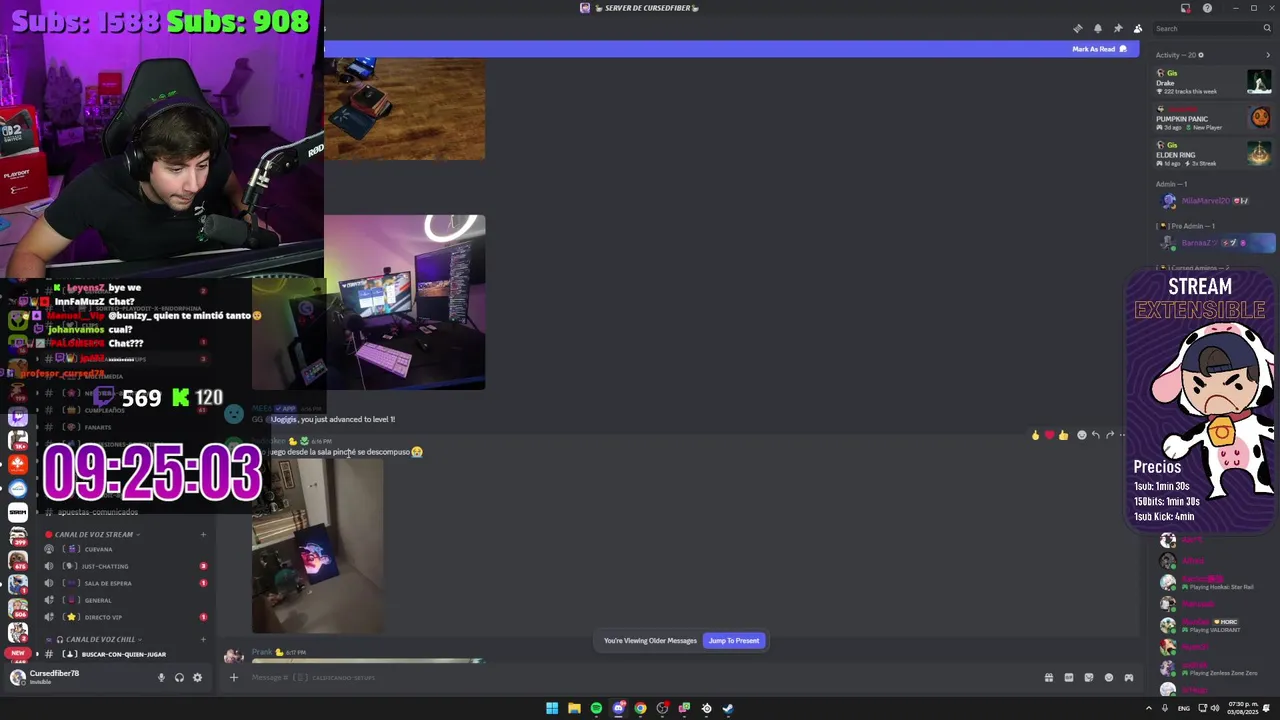Open User Settings gear icon
Image resolution: width=1280 pixels, height=720 pixels.
(x=197, y=677)
